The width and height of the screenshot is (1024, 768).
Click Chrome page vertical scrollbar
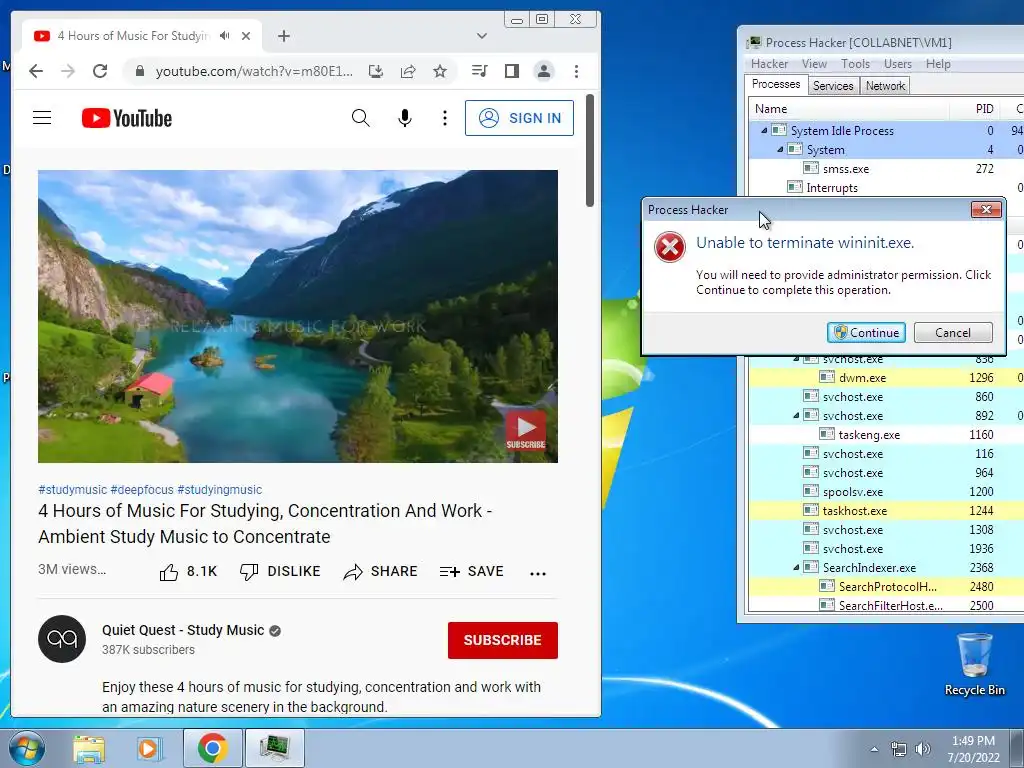tap(590, 151)
